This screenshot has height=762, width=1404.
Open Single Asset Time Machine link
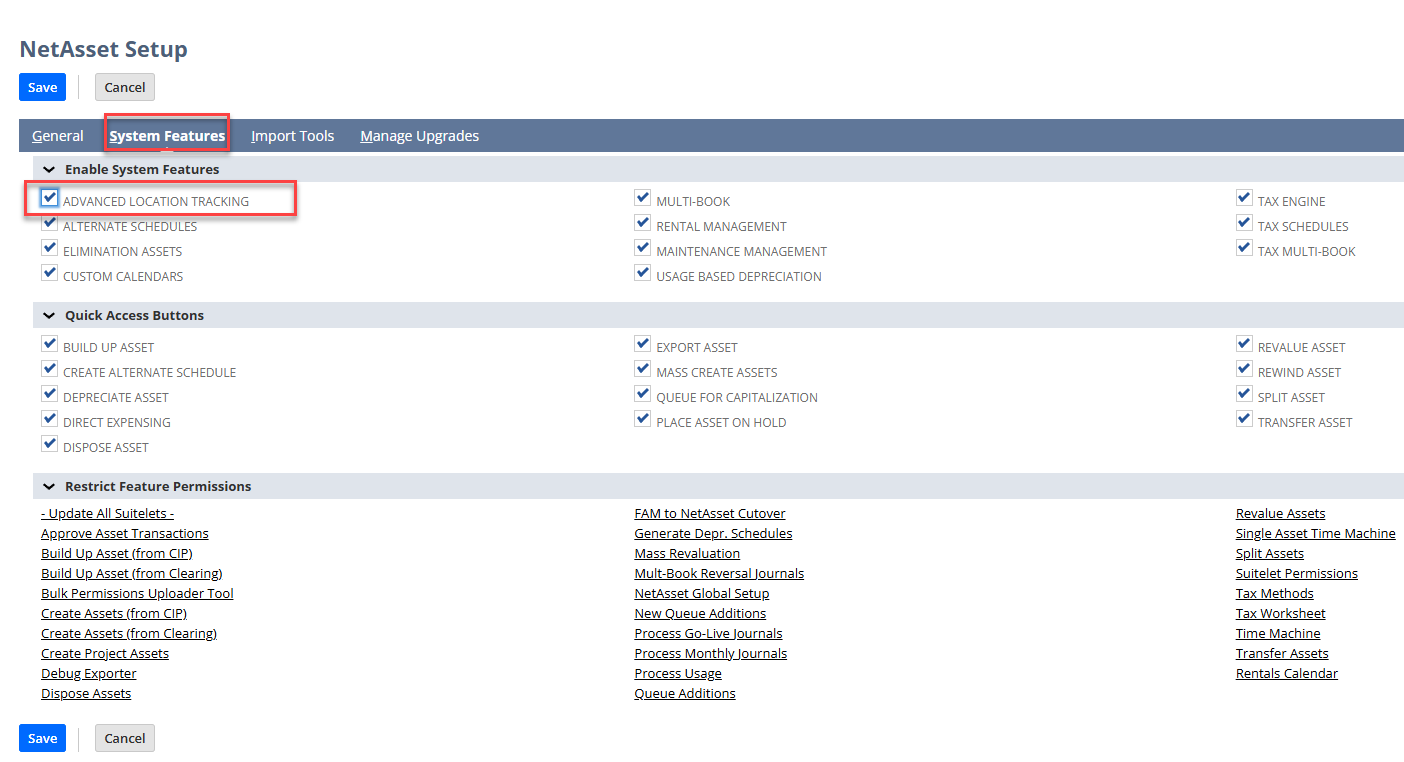(x=1315, y=533)
